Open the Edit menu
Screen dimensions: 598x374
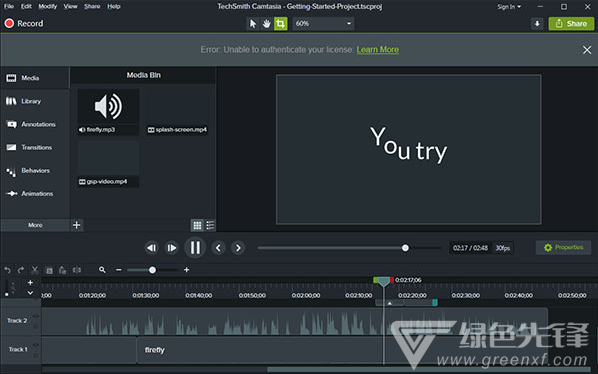click(x=26, y=6)
